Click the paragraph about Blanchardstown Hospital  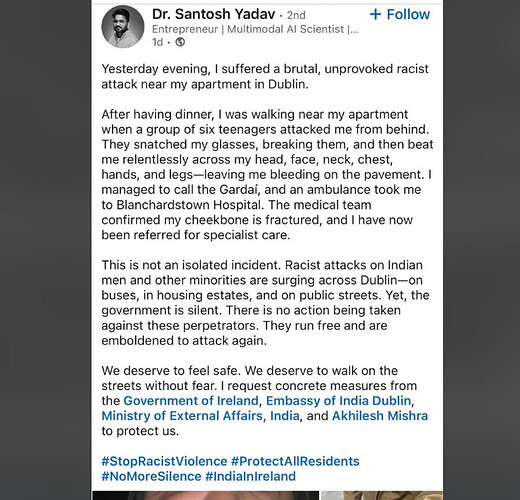[267, 174]
